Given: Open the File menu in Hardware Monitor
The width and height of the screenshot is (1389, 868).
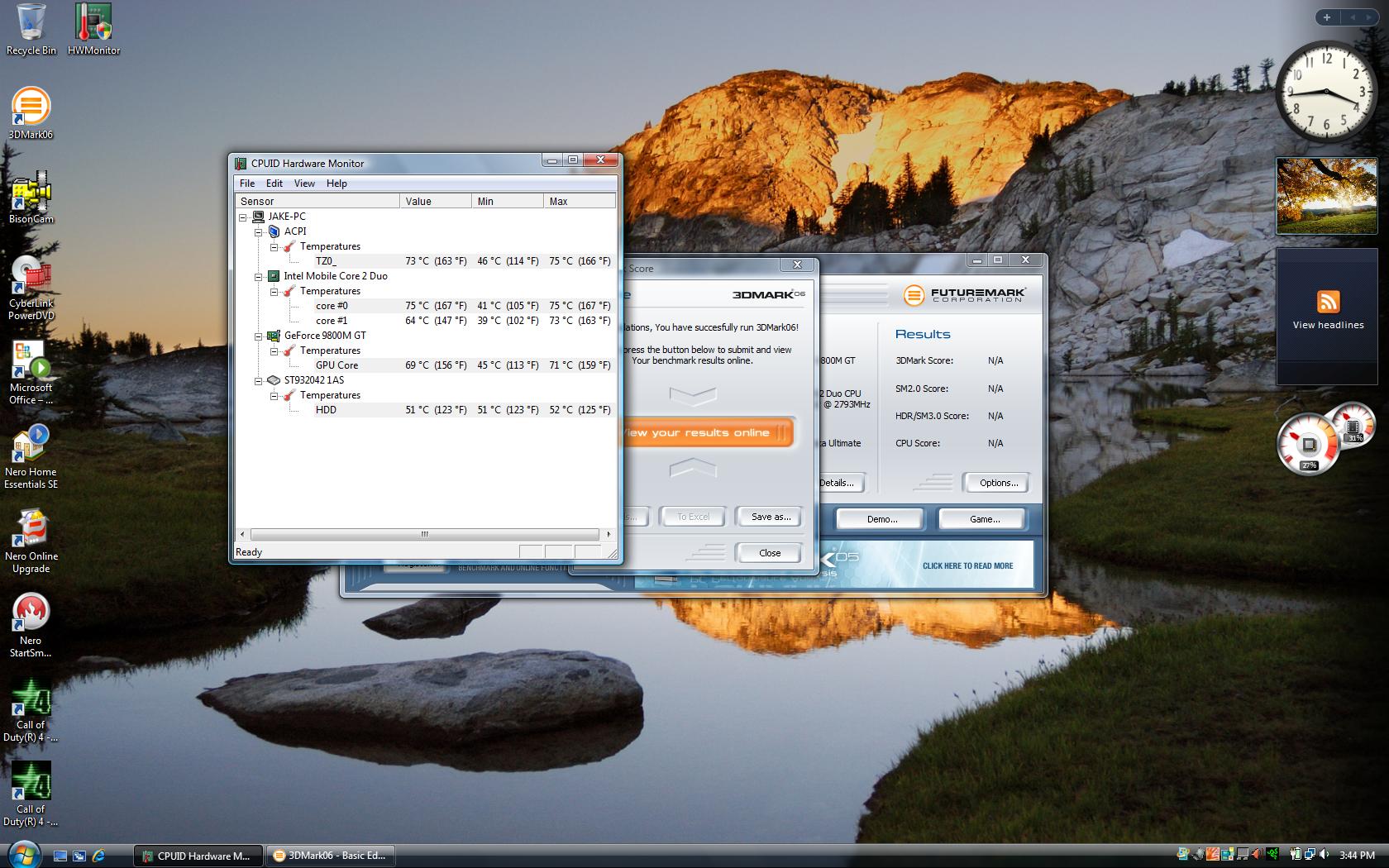Looking at the screenshot, I should point(247,184).
